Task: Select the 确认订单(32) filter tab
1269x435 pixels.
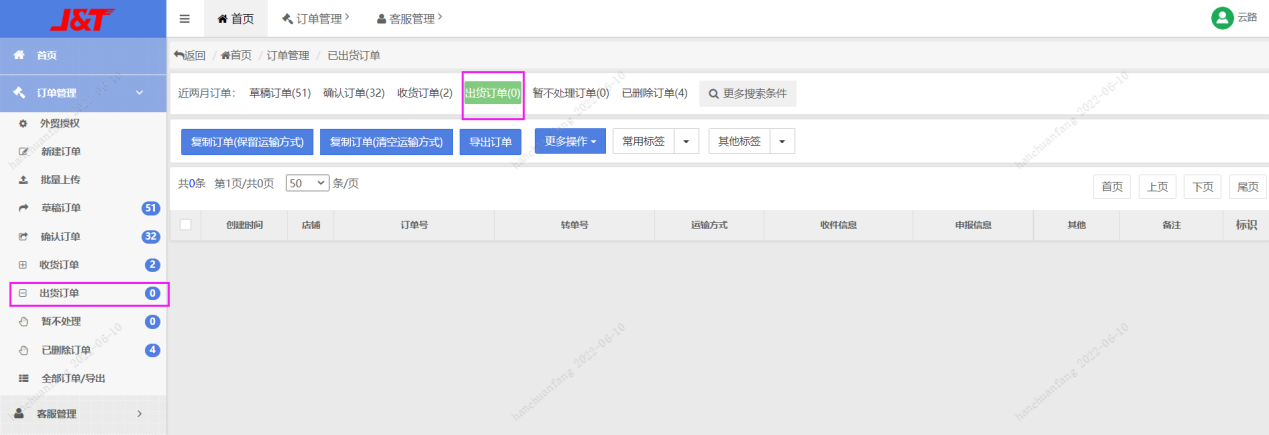Action: point(354,93)
